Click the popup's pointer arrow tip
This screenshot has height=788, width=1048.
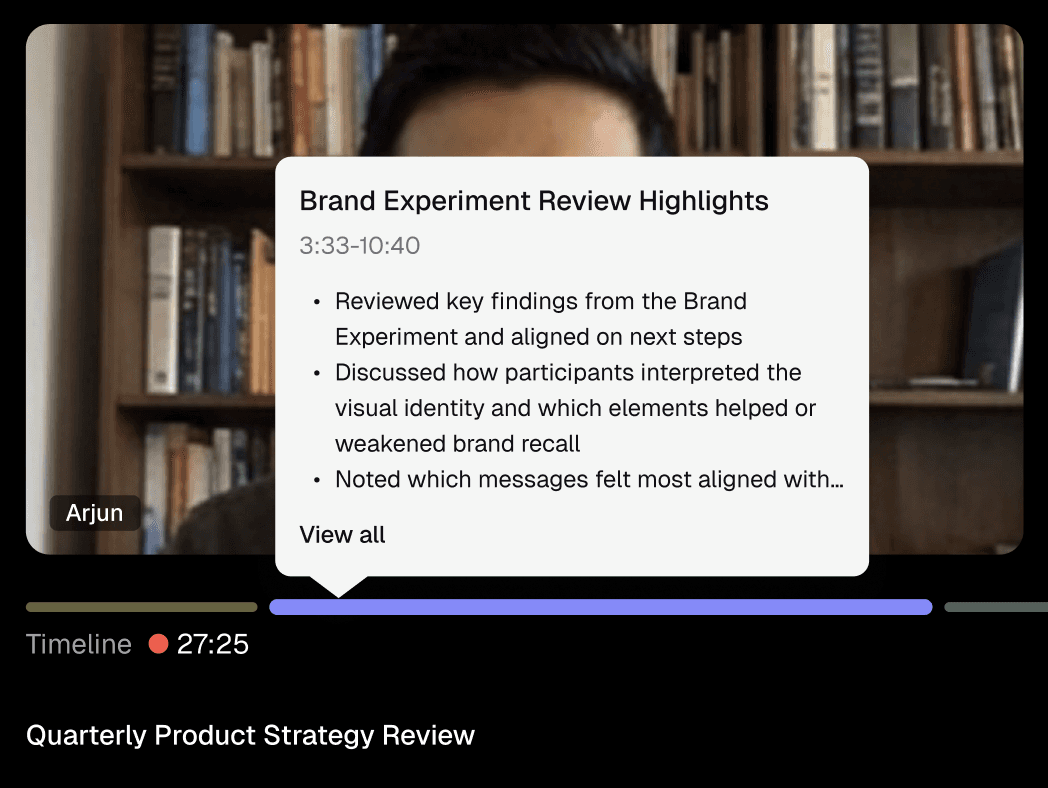tap(339, 594)
